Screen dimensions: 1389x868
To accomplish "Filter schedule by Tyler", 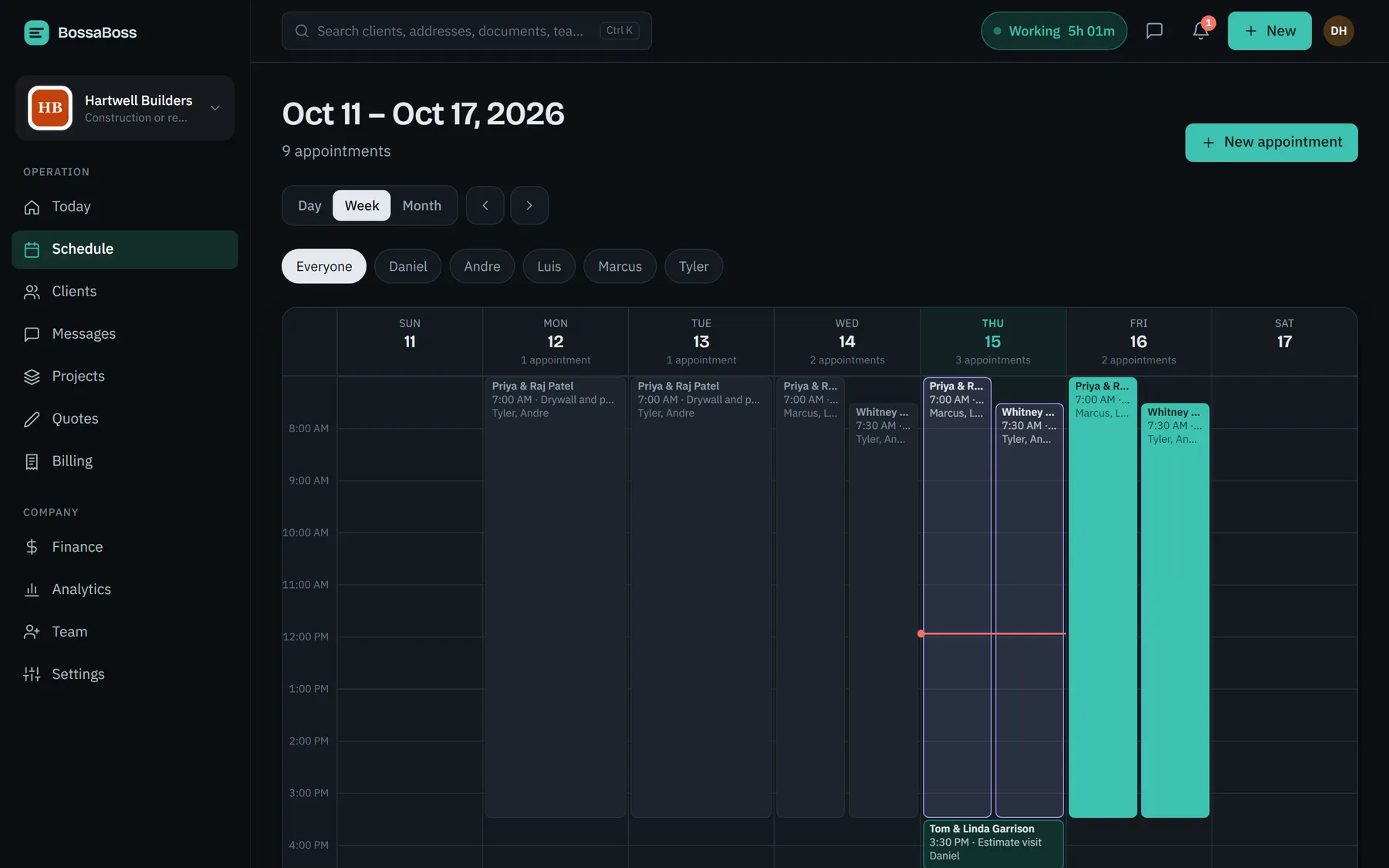I will coord(694,266).
